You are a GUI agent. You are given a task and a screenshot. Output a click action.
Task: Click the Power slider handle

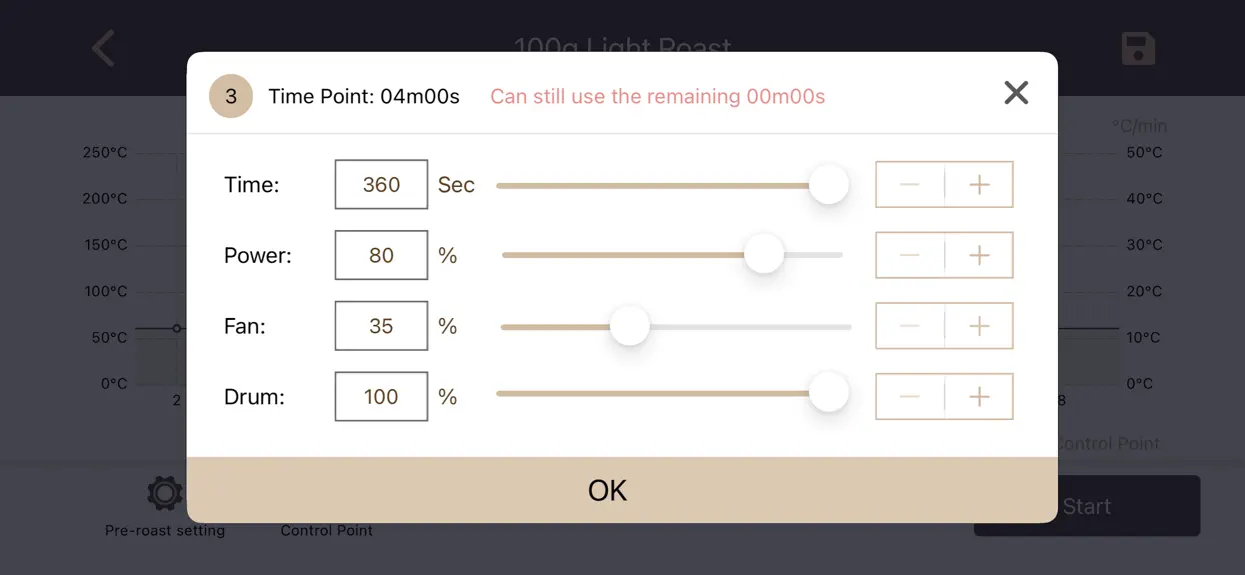[764, 254]
